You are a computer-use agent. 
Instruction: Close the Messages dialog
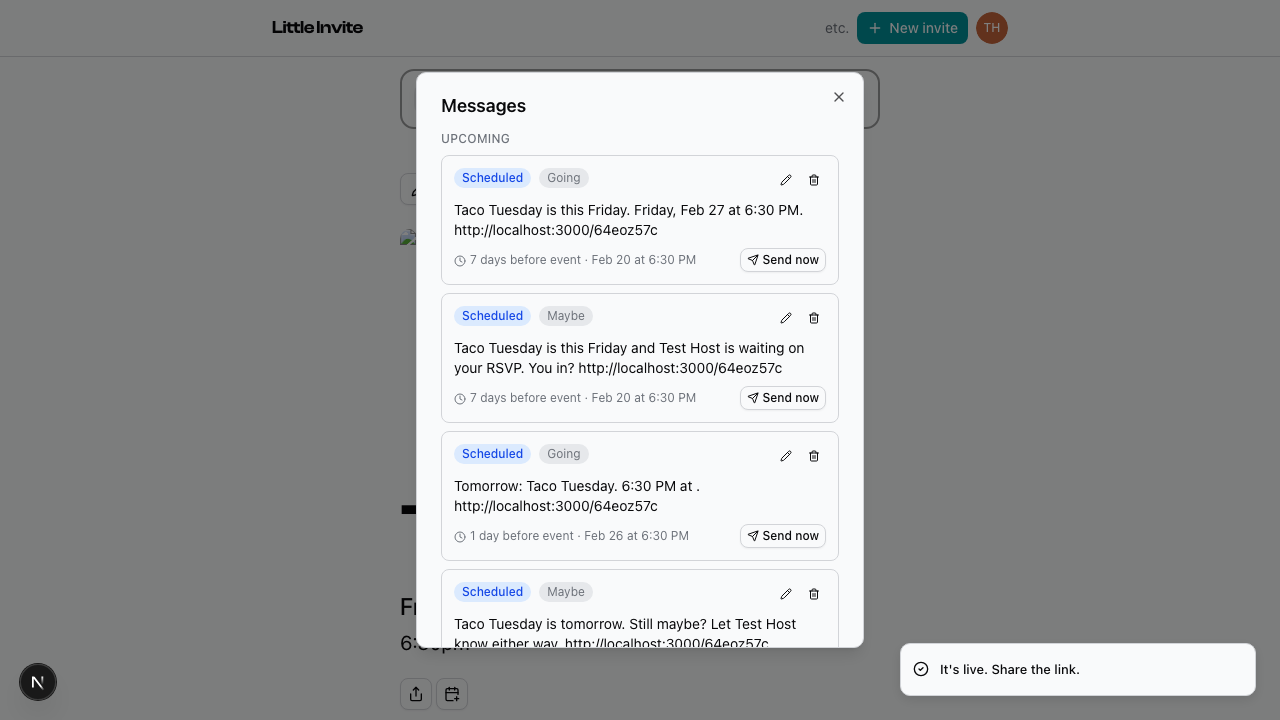click(839, 97)
